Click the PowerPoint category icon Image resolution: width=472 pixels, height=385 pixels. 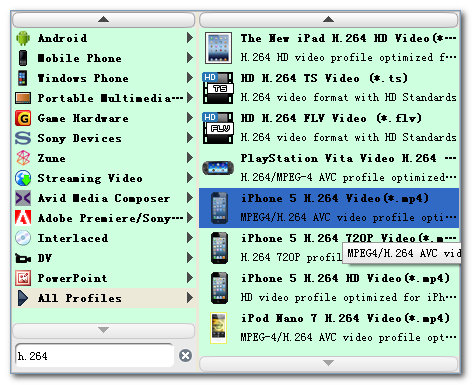(23, 278)
